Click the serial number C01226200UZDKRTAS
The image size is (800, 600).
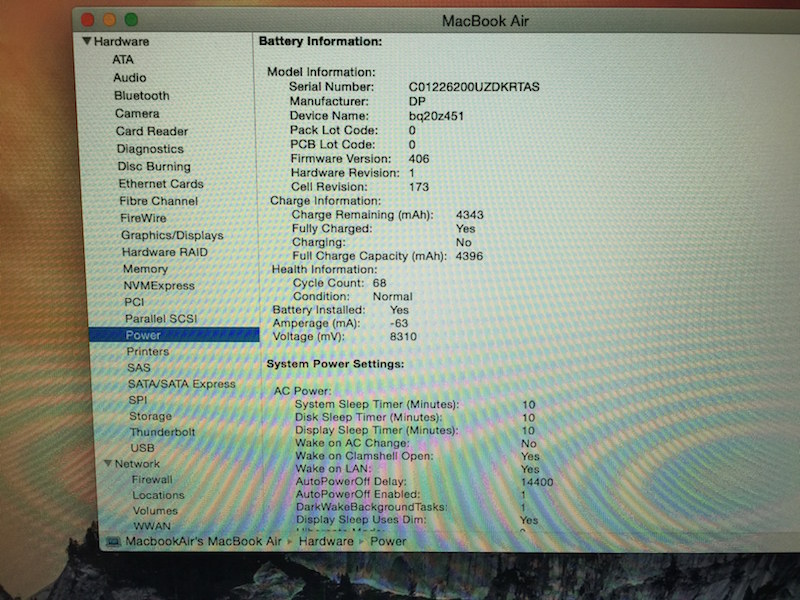(x=474, y=87)
